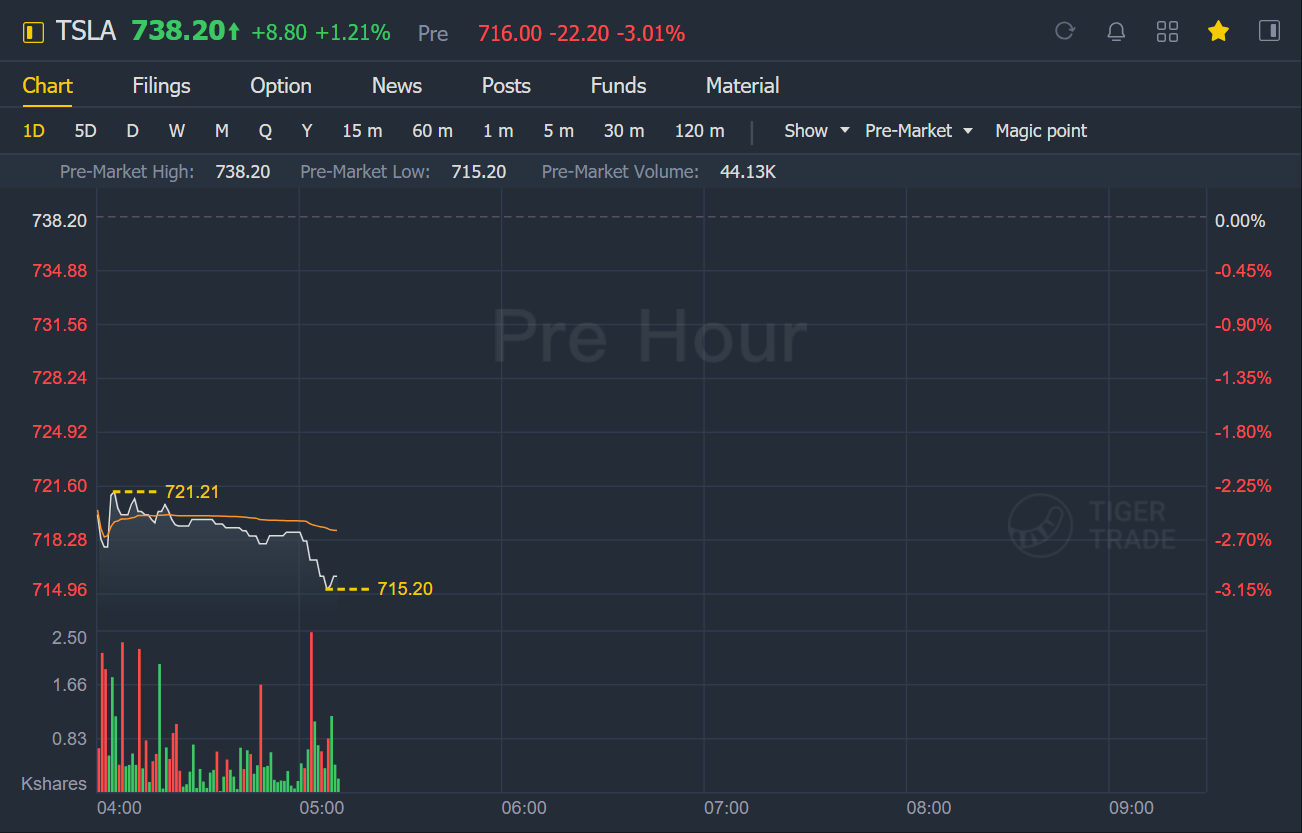The image size is (1302, 833).
Task: Open the Chart tab
Action: (x=47, y=86)
